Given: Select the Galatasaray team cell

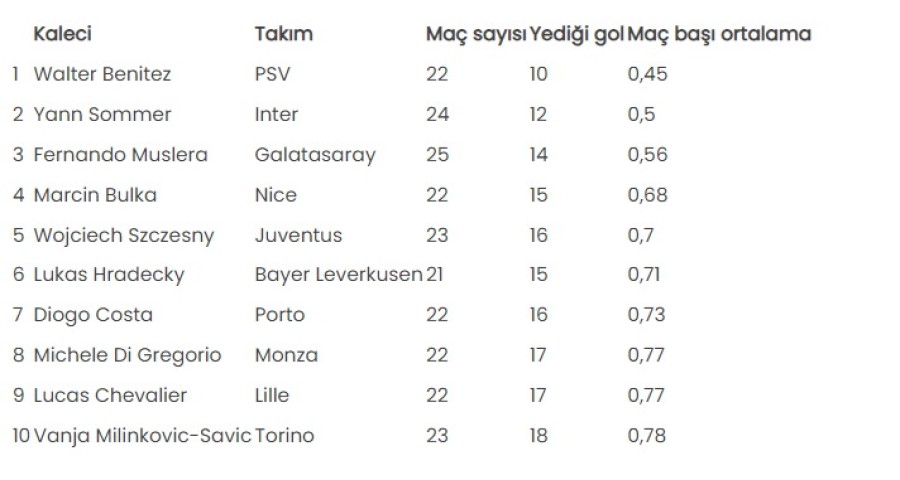Looking at the screenshot, I should pos(315,155).
